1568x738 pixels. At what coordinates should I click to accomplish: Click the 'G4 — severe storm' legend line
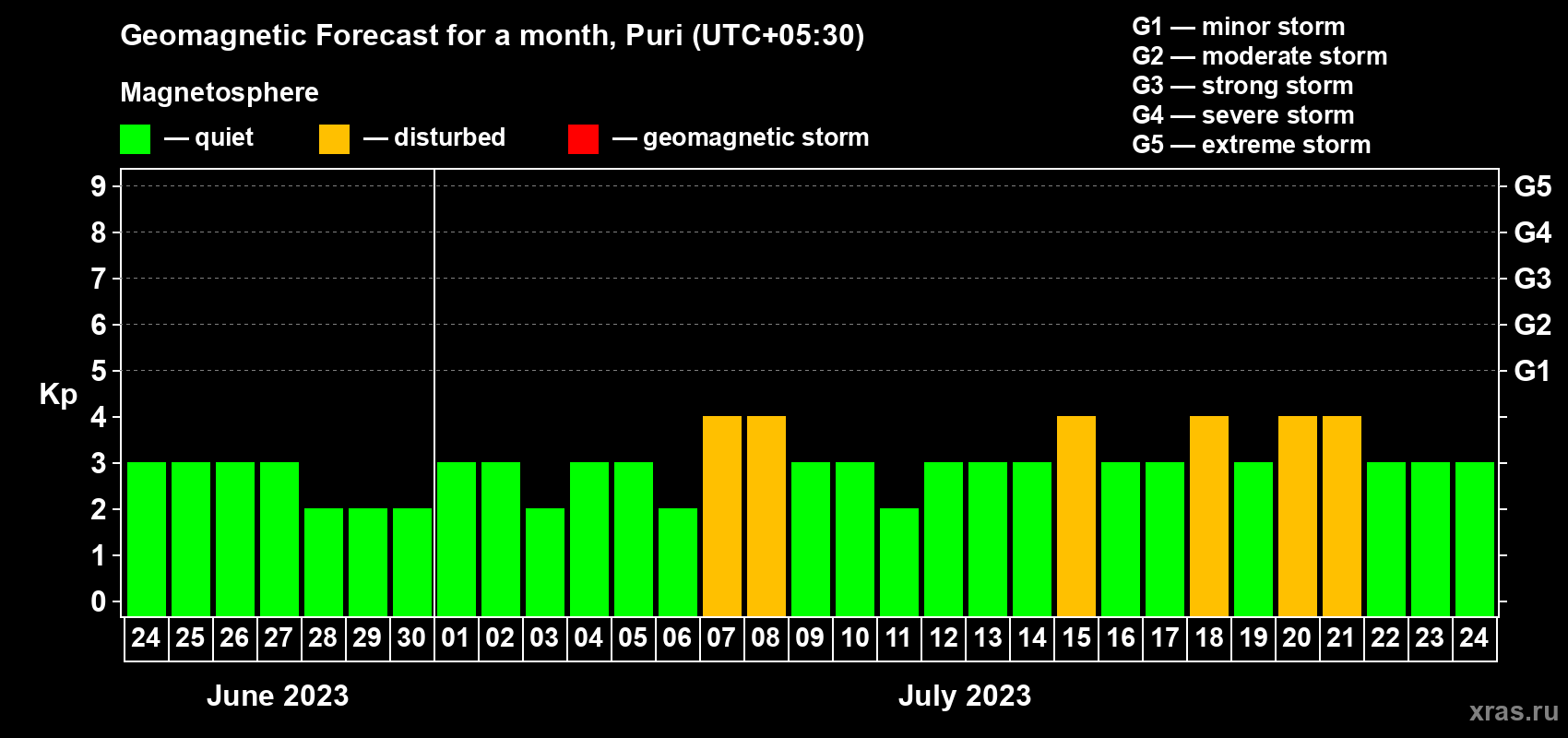tap(1243, 115)
